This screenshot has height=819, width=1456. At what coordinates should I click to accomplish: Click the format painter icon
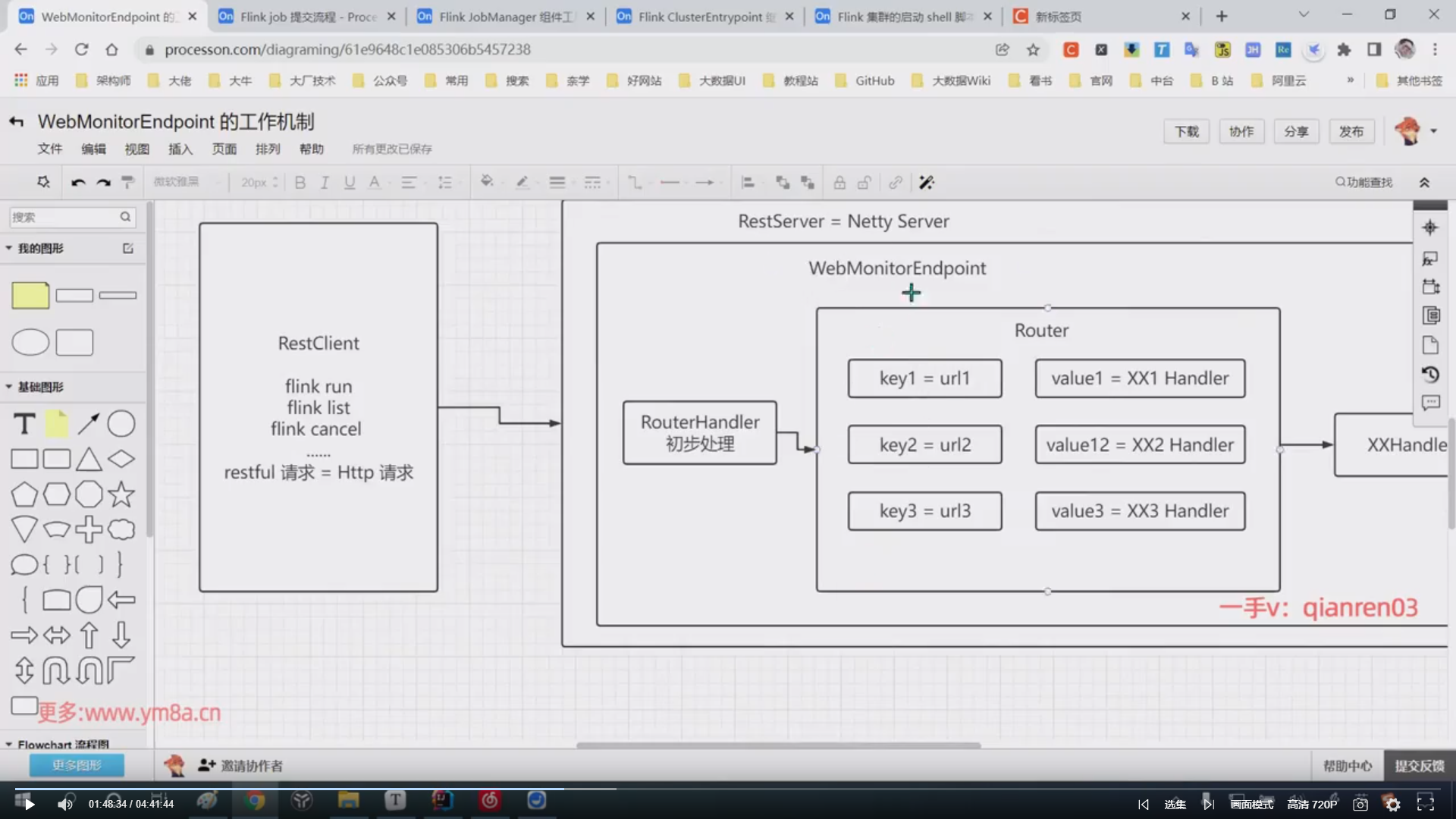[128, 182]
